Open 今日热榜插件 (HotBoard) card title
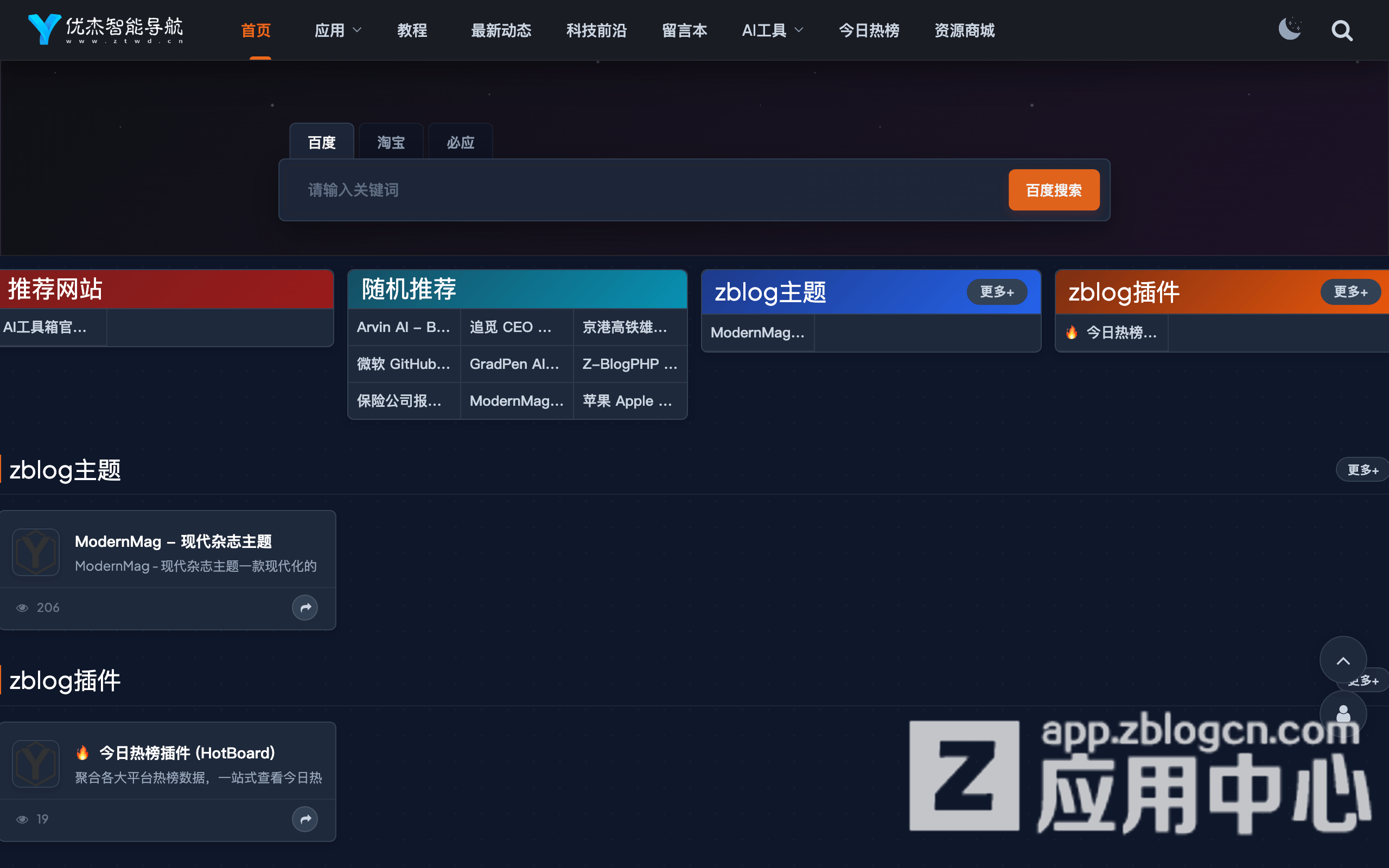The height and width of the screenshot is (868, 1389). click(x=187, y=752)
